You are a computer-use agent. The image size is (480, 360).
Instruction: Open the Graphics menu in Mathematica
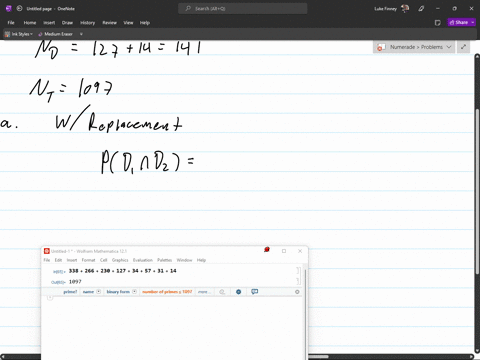click(x=120, y=260)
